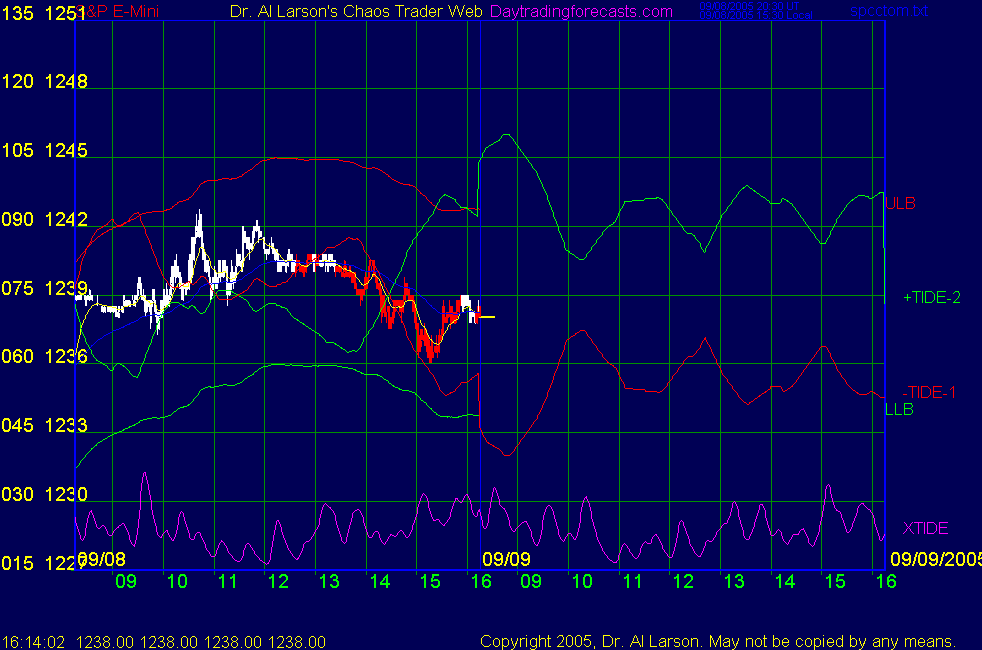The image size is (982, 650).
Task: Click the last 1238.00 quote in the status line
Action: coord(297,642)
